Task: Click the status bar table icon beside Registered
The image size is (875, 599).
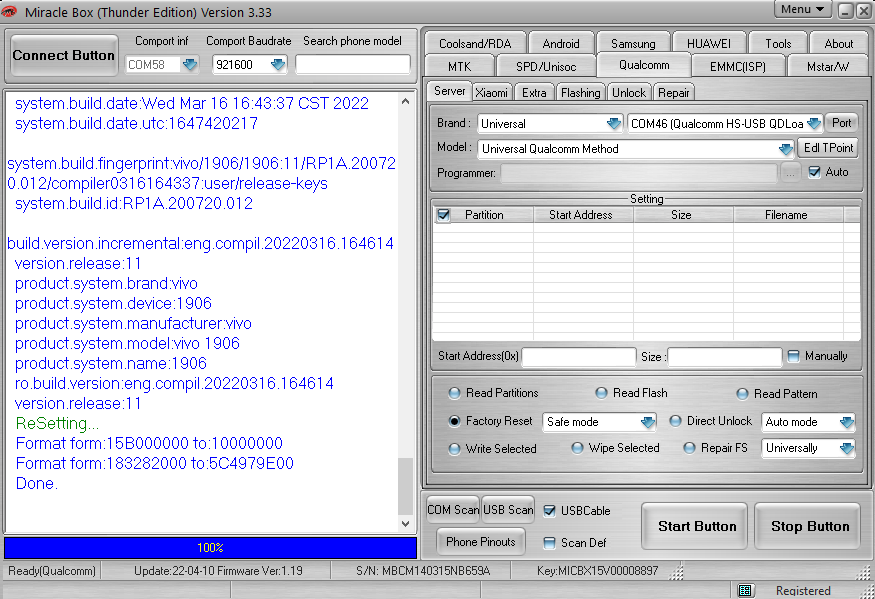Action: click(745, 590)
